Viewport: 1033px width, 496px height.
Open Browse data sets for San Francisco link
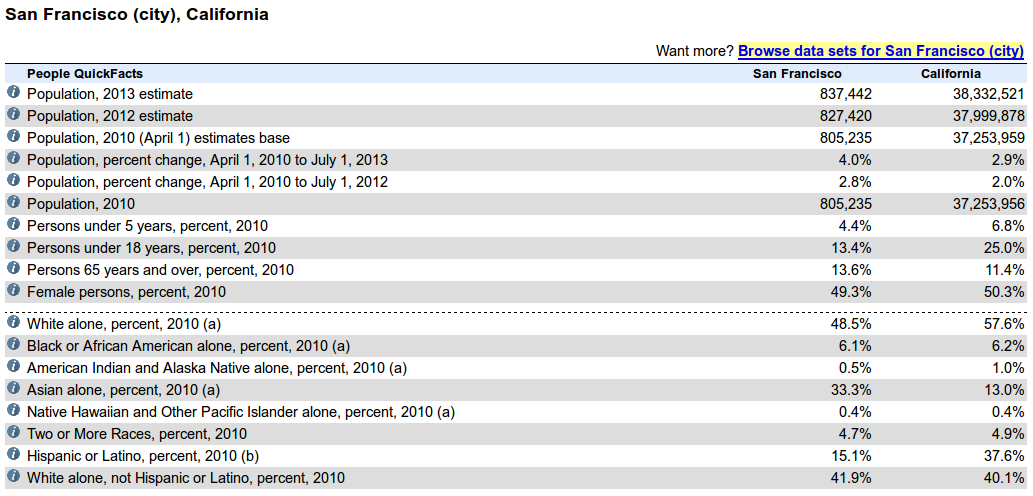(x=880, y=50)
